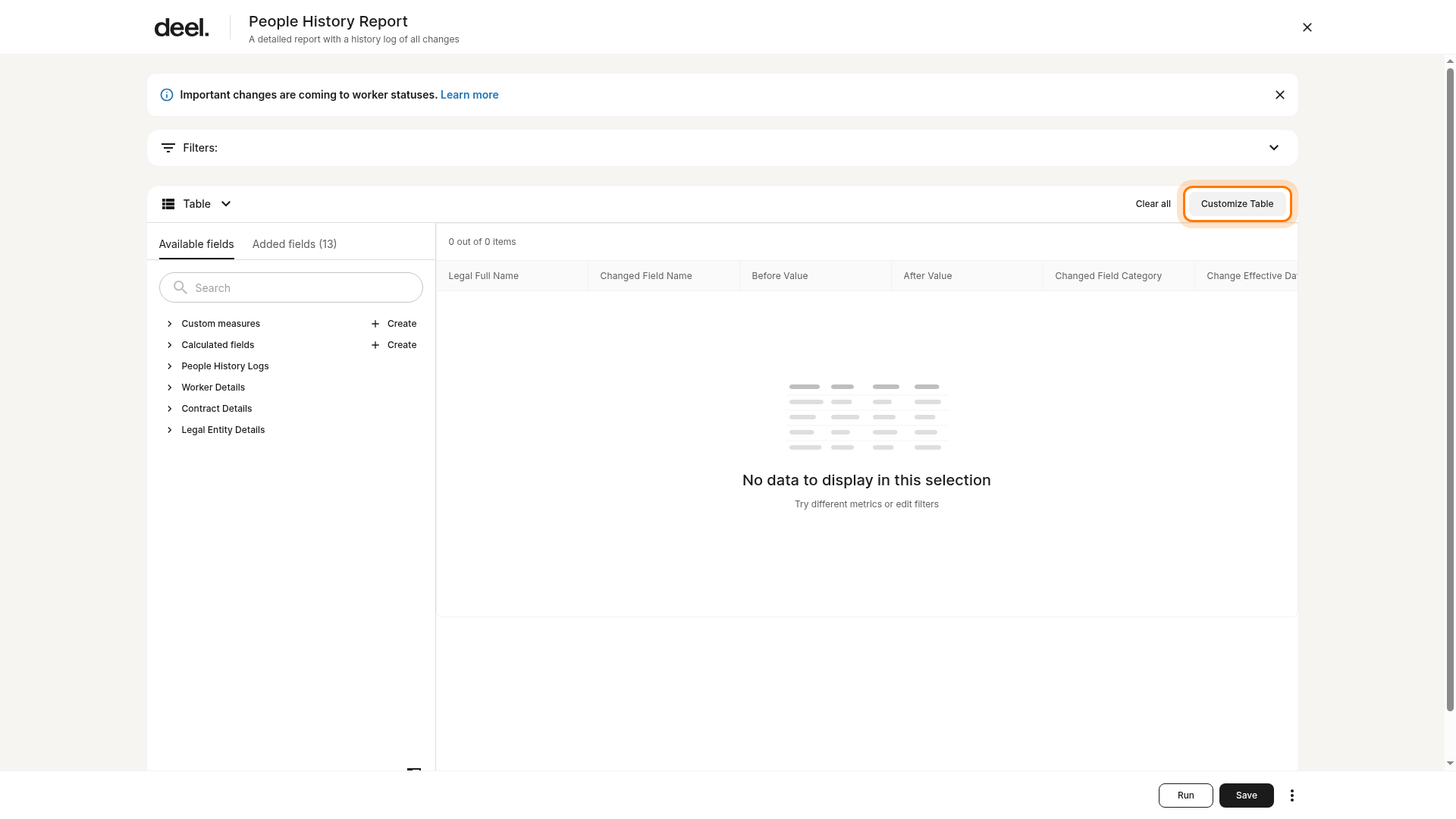The height and width of the screenshot is (819, 1456).
Task: Expand the Contract Details chevron
Action: click(170, 409)
